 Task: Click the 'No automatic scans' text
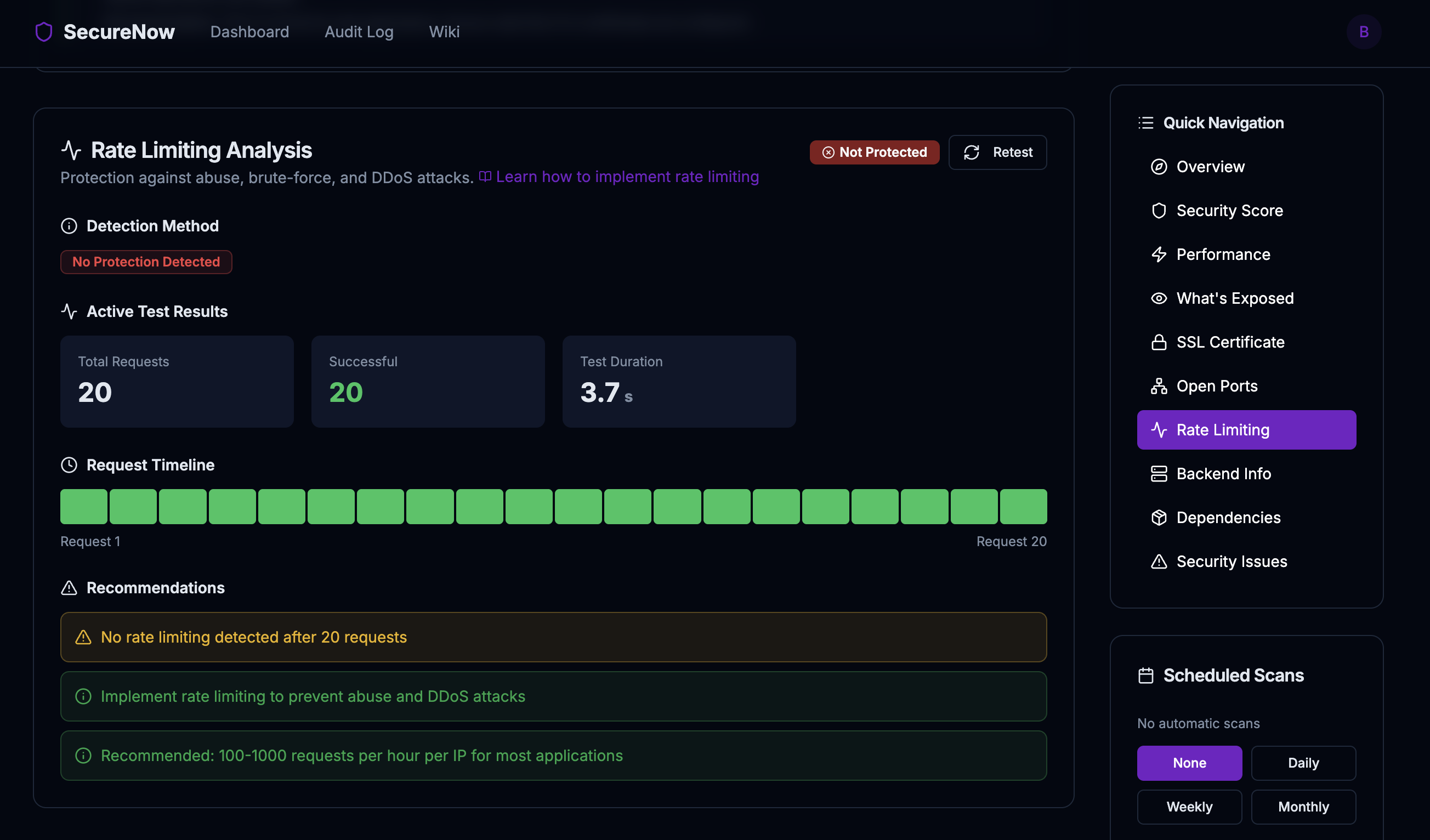point(1199,723)
